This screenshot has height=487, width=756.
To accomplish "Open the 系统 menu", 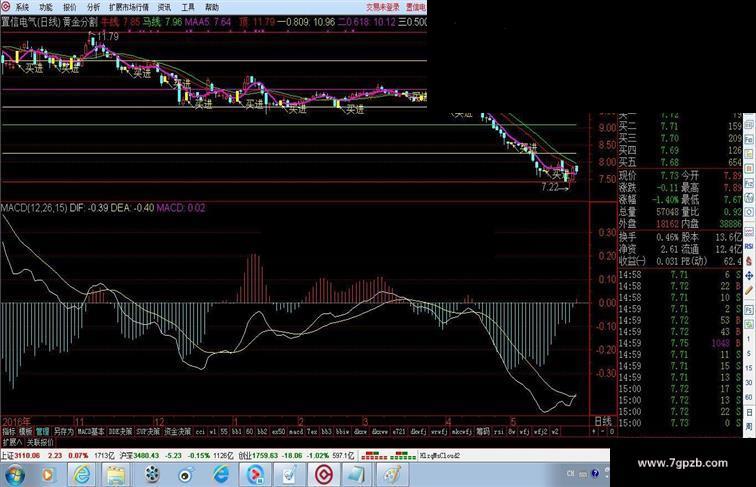I will [x=22, y=7].
